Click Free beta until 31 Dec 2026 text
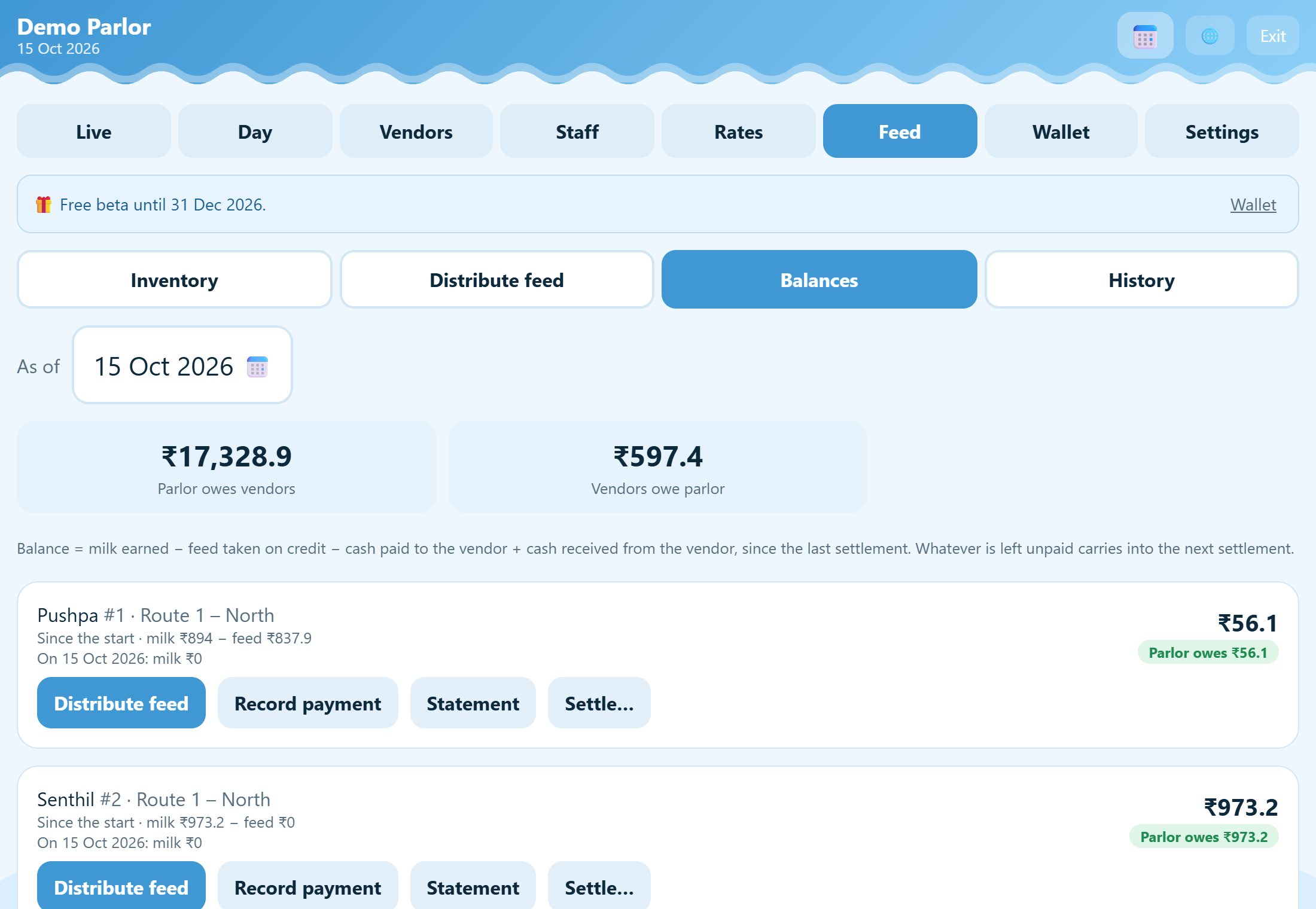The image size is (1316, 909). tap(163, 205)
